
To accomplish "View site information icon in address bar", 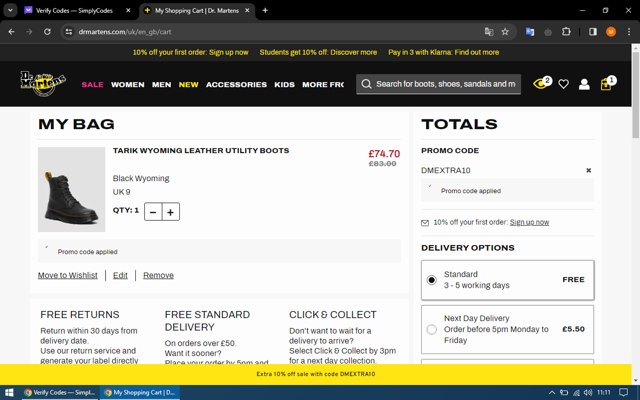I will [69, 31].
